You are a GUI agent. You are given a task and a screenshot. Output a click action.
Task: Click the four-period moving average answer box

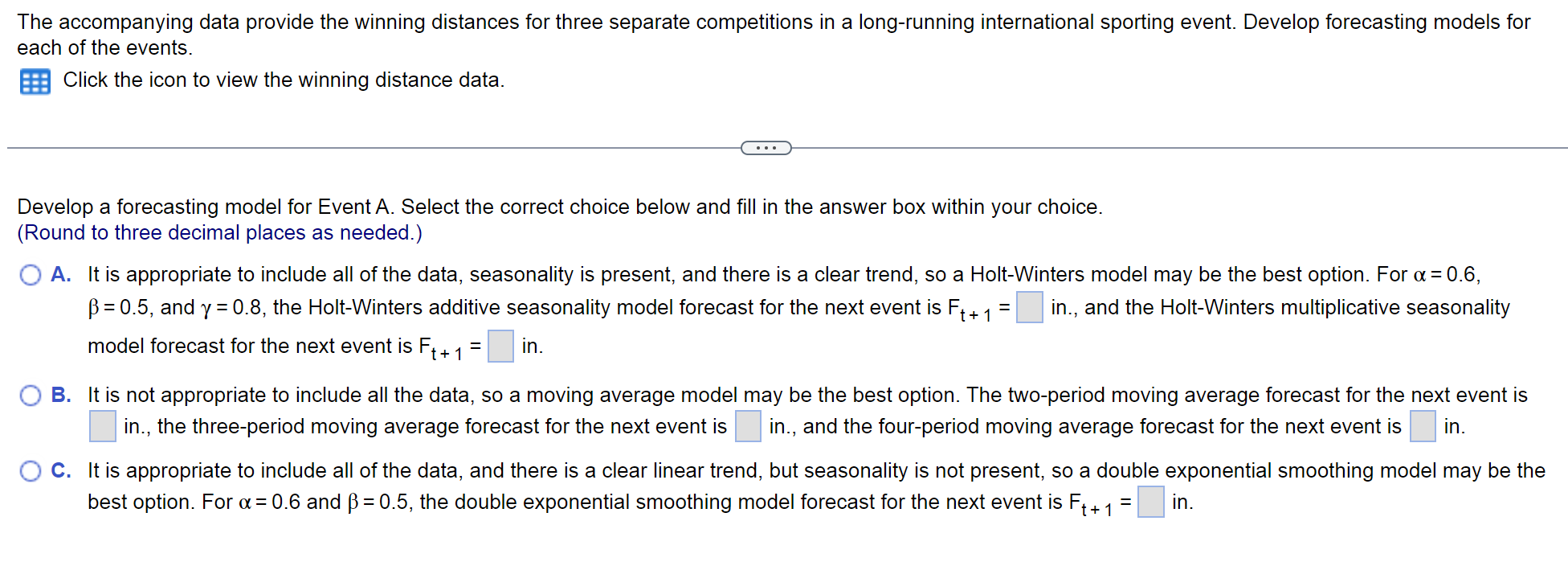point(1423,427)
